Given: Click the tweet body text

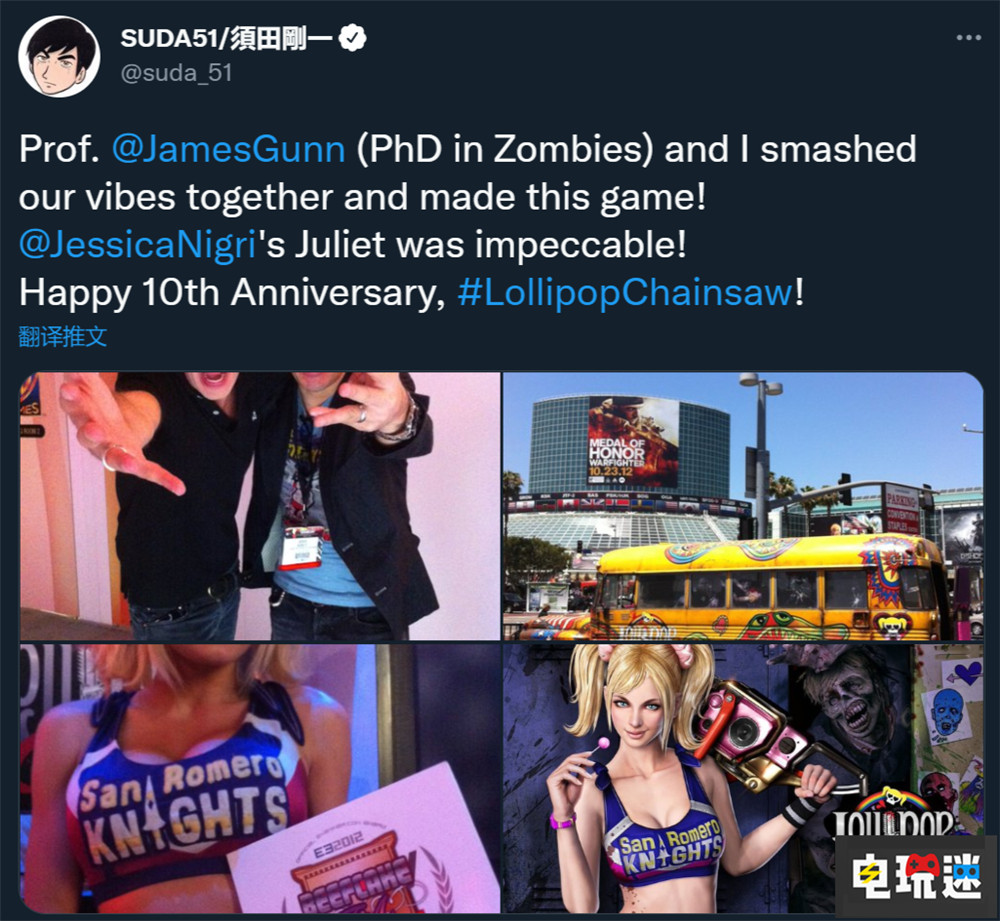Looking at the screenshot, I should click(x=468, y=221).
